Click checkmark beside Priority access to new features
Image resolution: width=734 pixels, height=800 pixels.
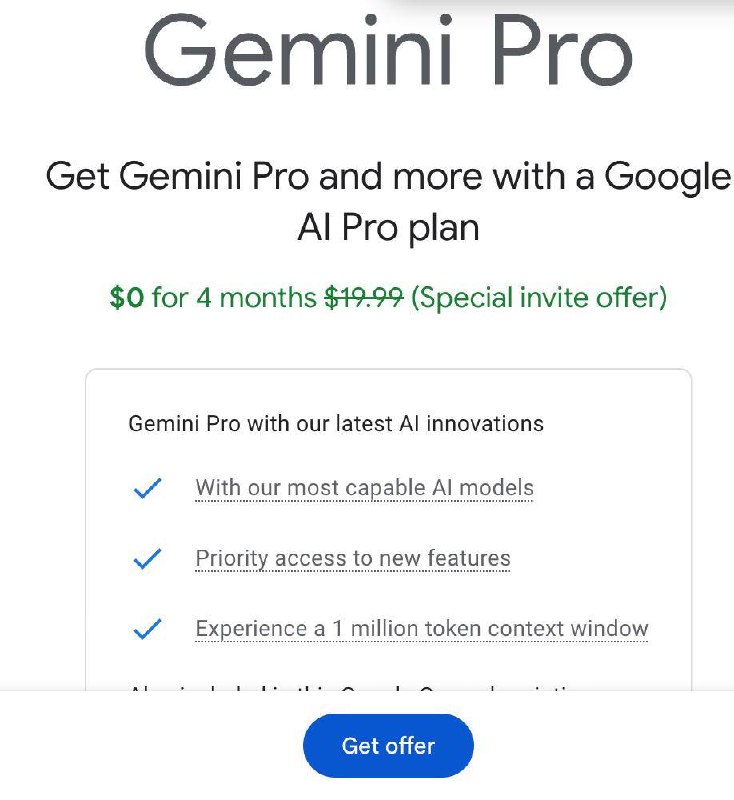tap(147, 559)
